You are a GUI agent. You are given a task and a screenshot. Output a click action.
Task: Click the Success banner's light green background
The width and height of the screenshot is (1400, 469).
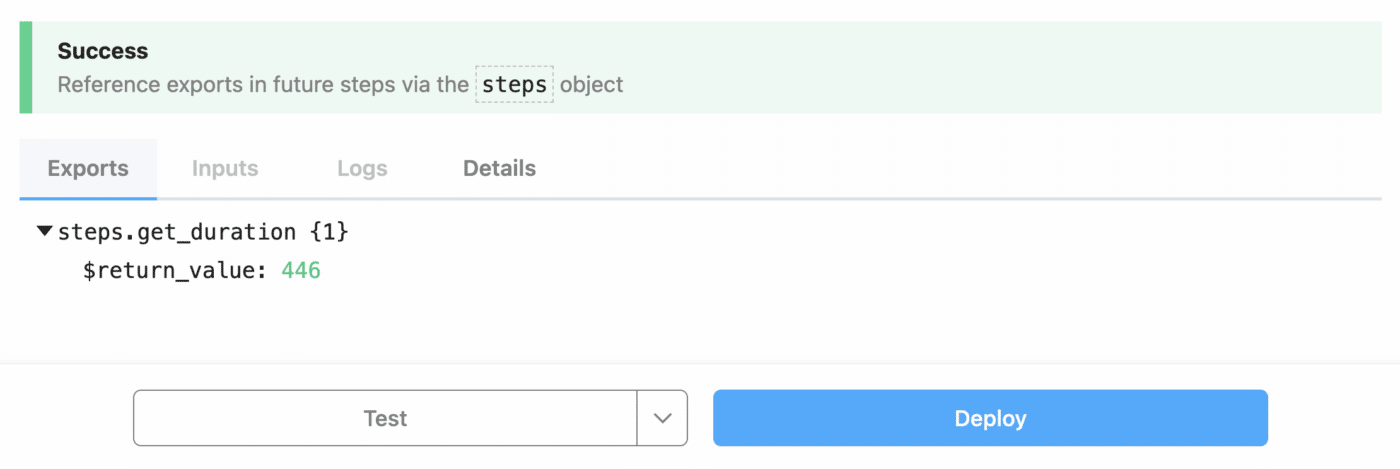pyautogui.click(x=1000, y=67)
